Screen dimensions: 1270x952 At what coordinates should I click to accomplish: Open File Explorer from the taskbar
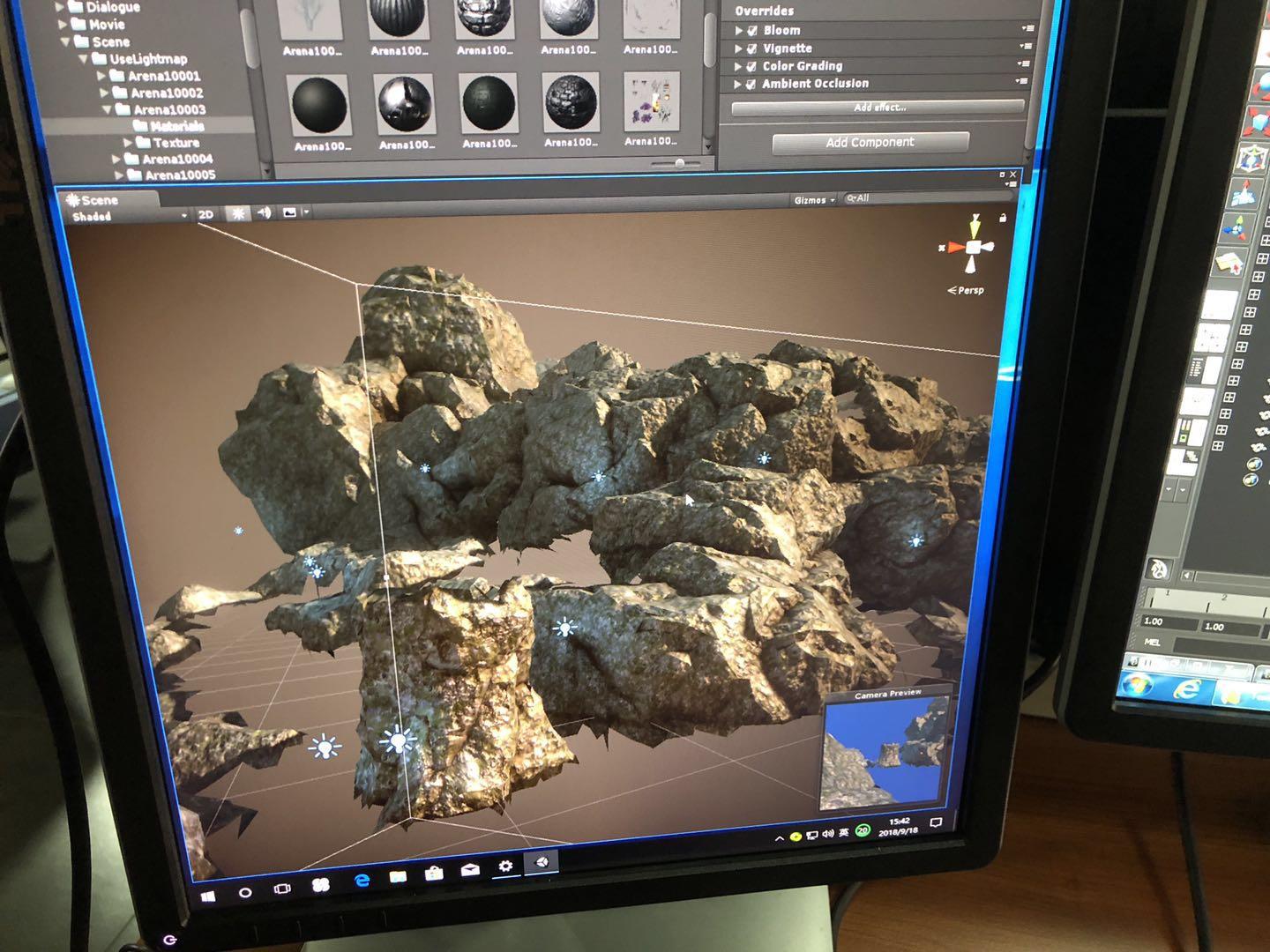point(398,877)
